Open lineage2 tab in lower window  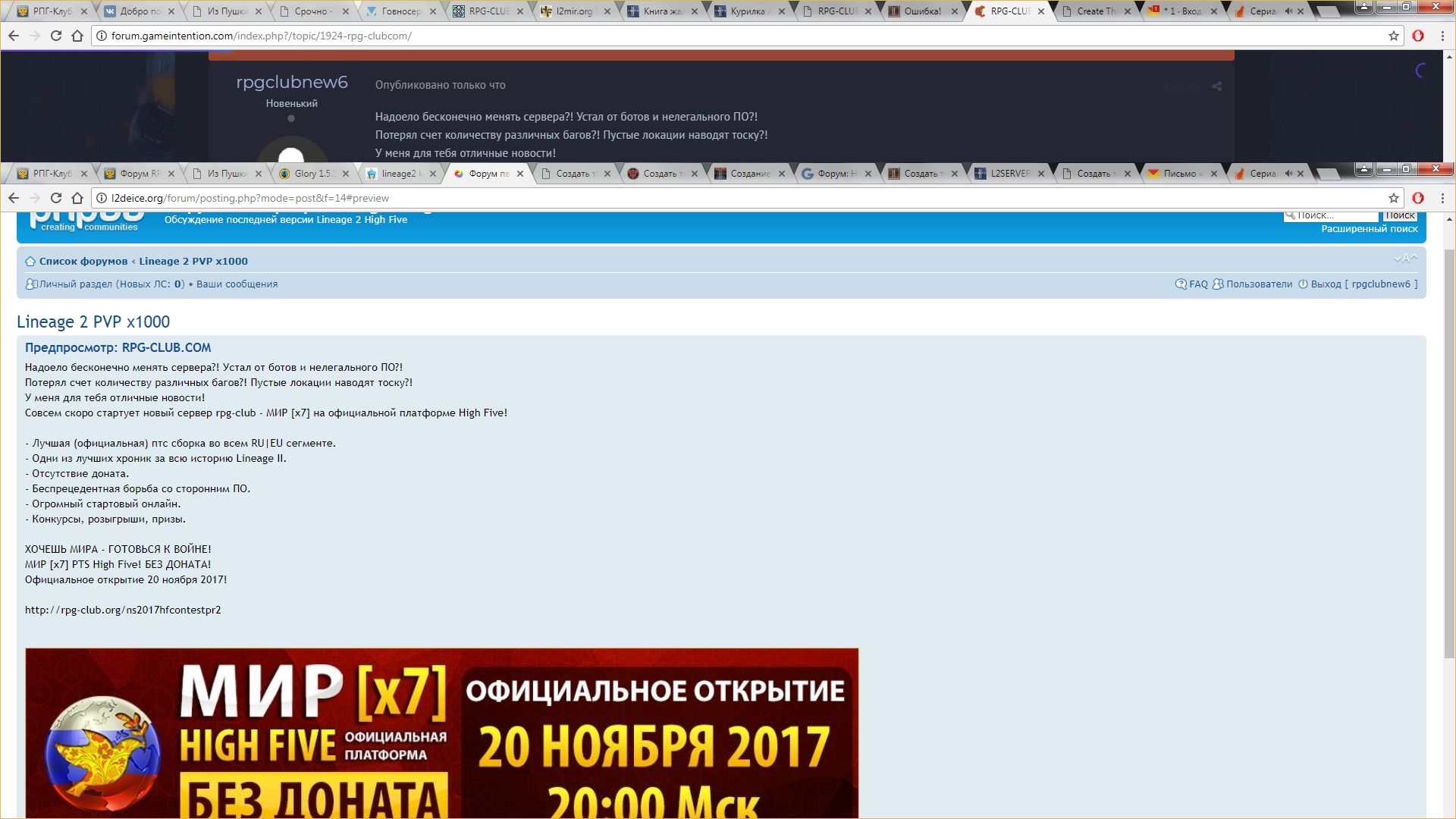(x=399, y=174)
